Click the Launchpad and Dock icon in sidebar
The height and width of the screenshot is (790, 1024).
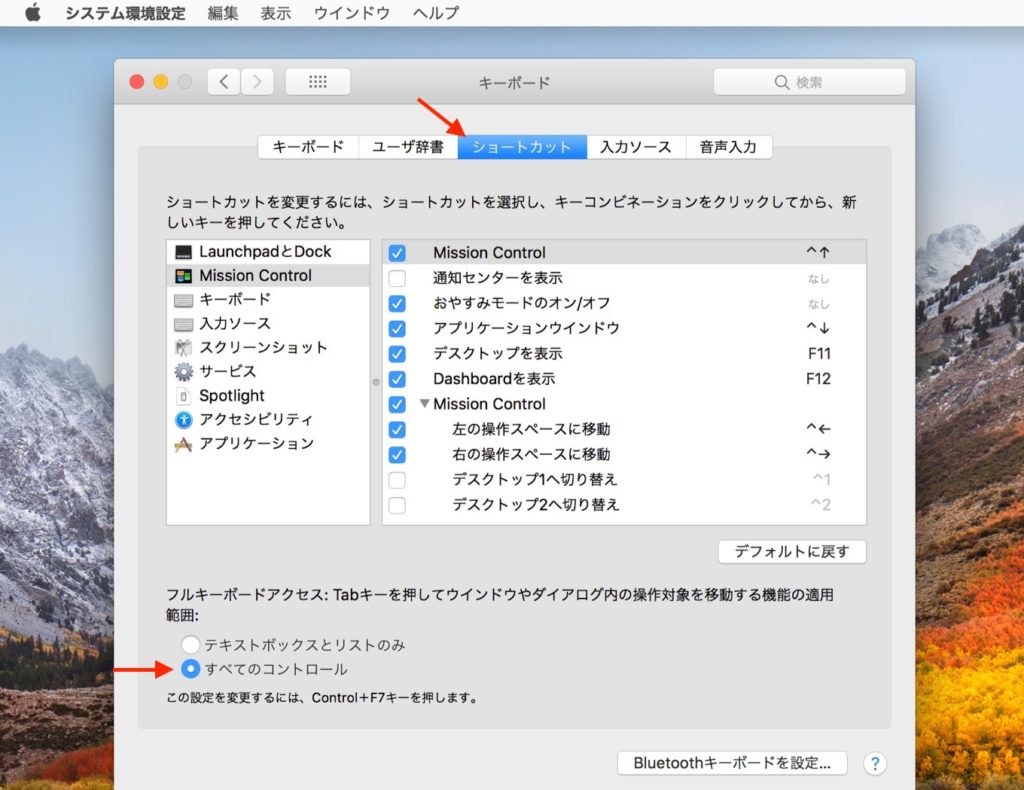click(184, 252)
